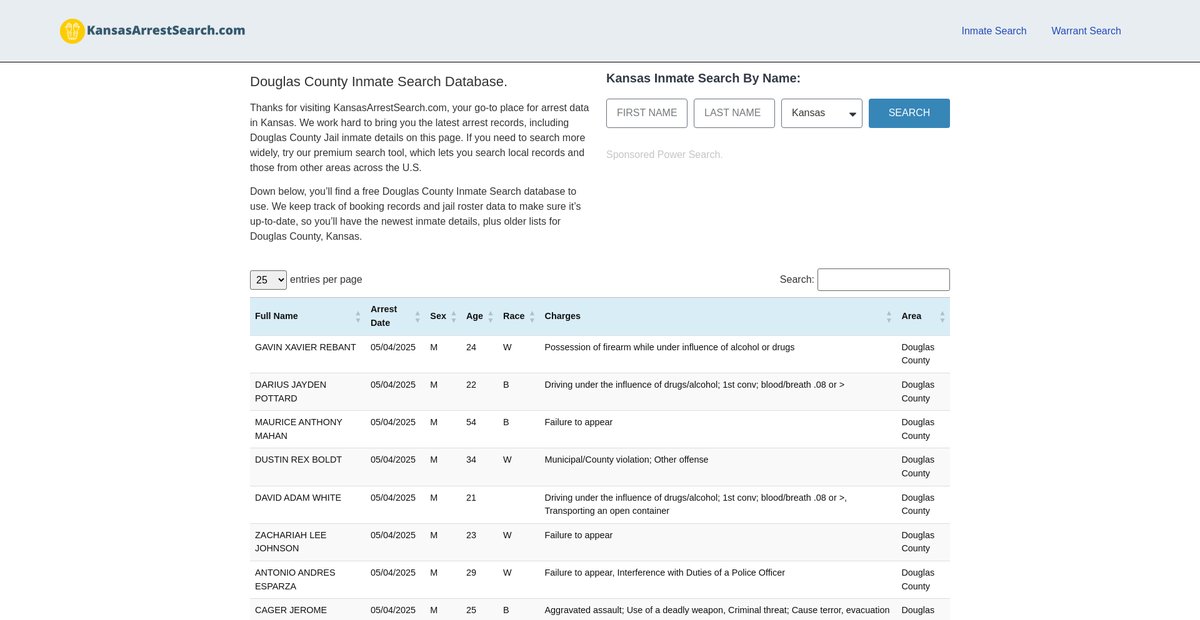The image size is (1200, 620).
Task: Sort by Charges column sort icon
Action: [x=888, y=316]
